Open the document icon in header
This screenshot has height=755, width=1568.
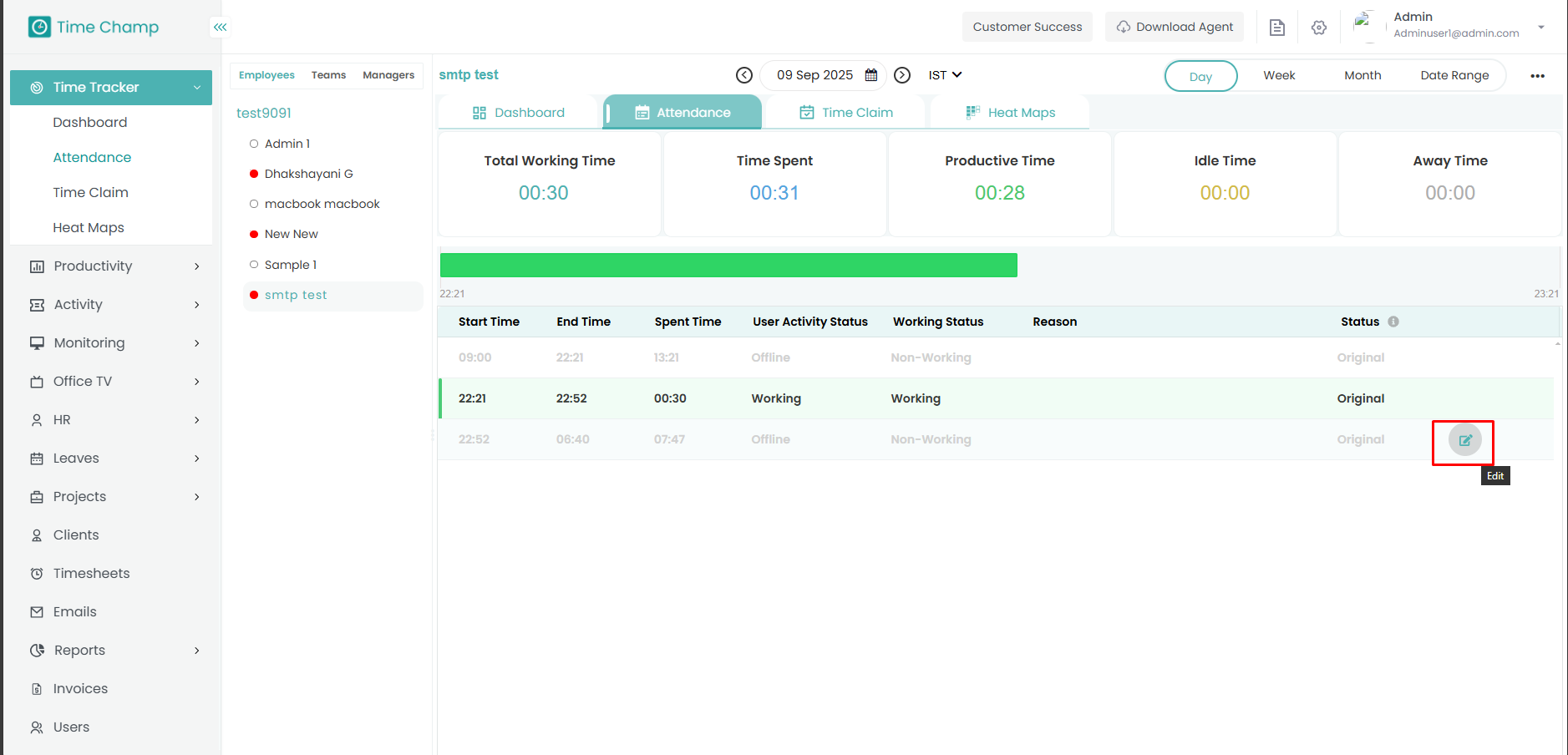(x=1276, y=28)
